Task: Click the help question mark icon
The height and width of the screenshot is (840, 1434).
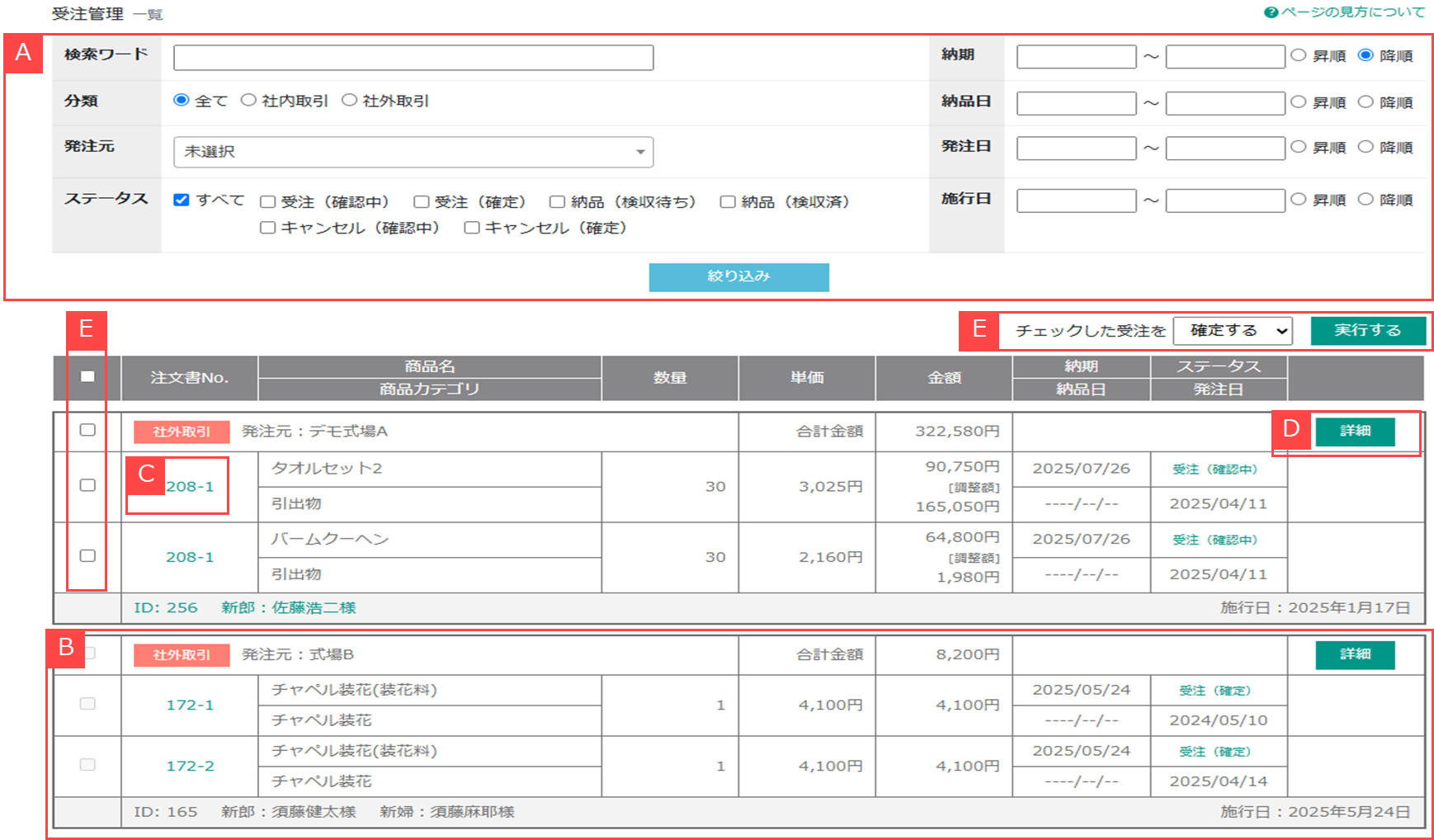Action: (1271, 12)
